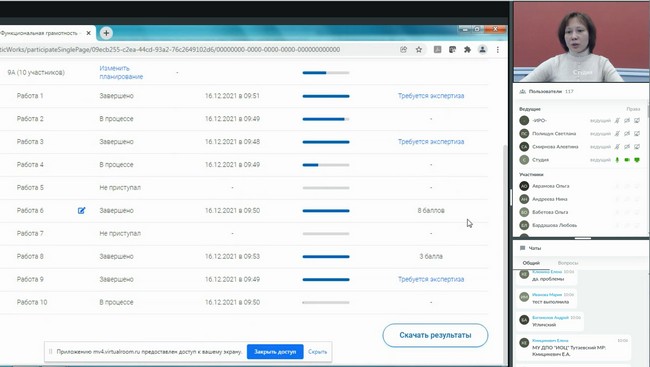Switch to the Вопросы chat tab
This screenshot has height=367, width=650.
coord(568,263)
